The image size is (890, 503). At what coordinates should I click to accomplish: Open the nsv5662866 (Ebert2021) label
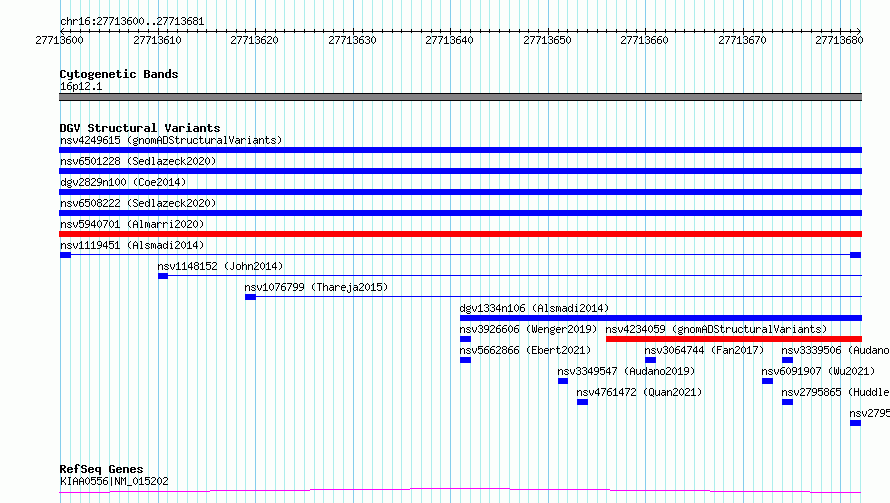click(x=525, y=350)
